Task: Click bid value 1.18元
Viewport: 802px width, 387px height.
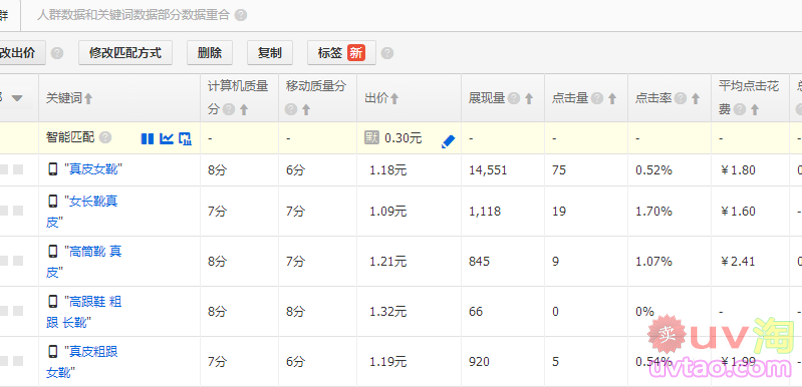Action: point(388,170)
